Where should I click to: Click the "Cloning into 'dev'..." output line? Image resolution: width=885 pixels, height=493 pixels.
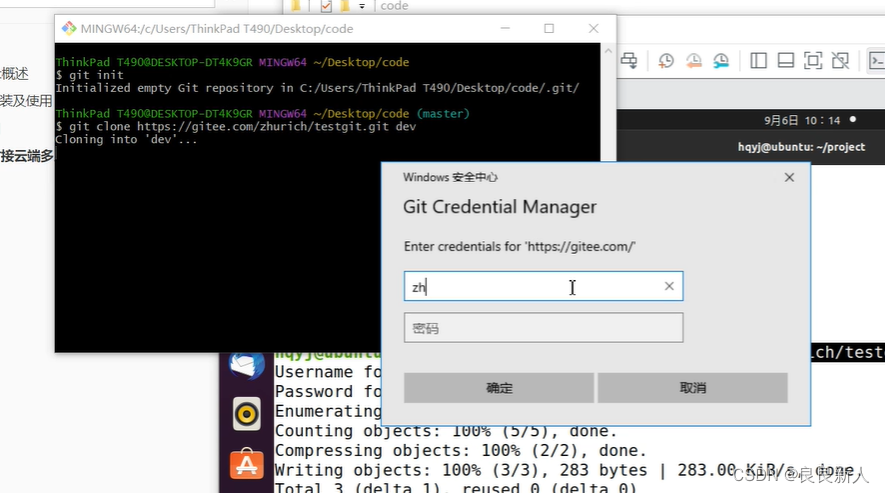[126, 139]
